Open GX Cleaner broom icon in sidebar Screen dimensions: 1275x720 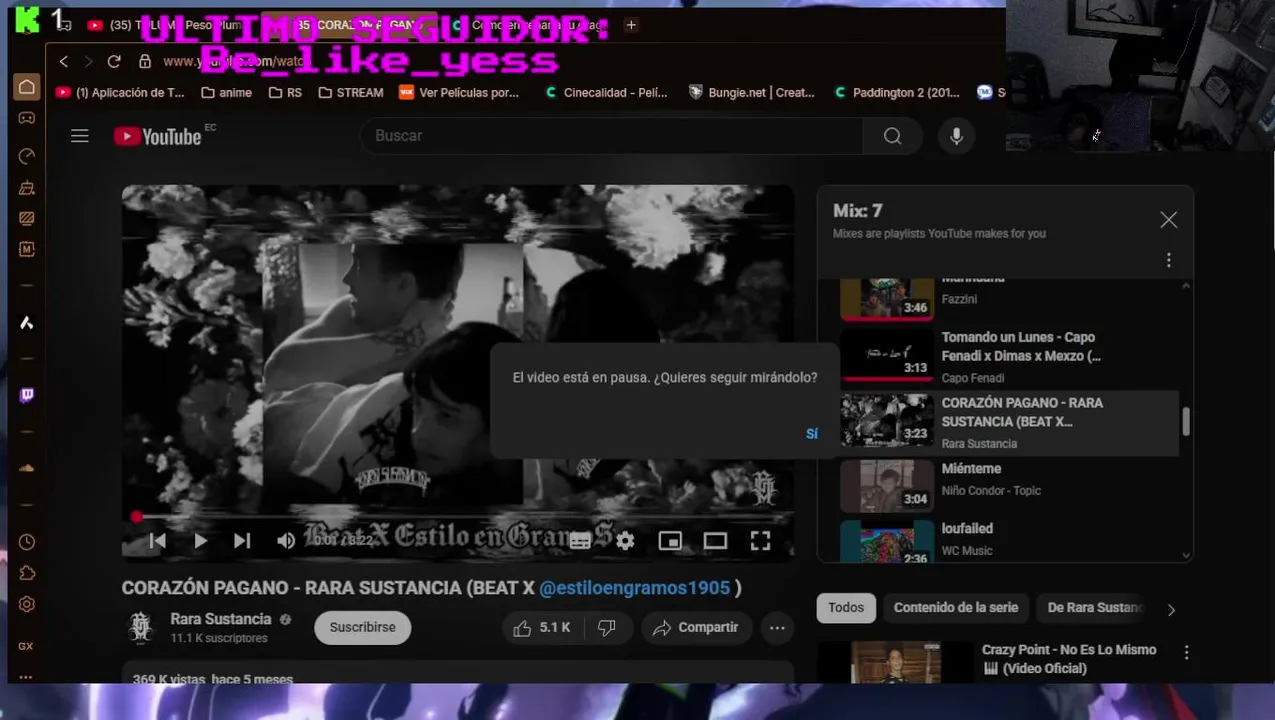27,187
